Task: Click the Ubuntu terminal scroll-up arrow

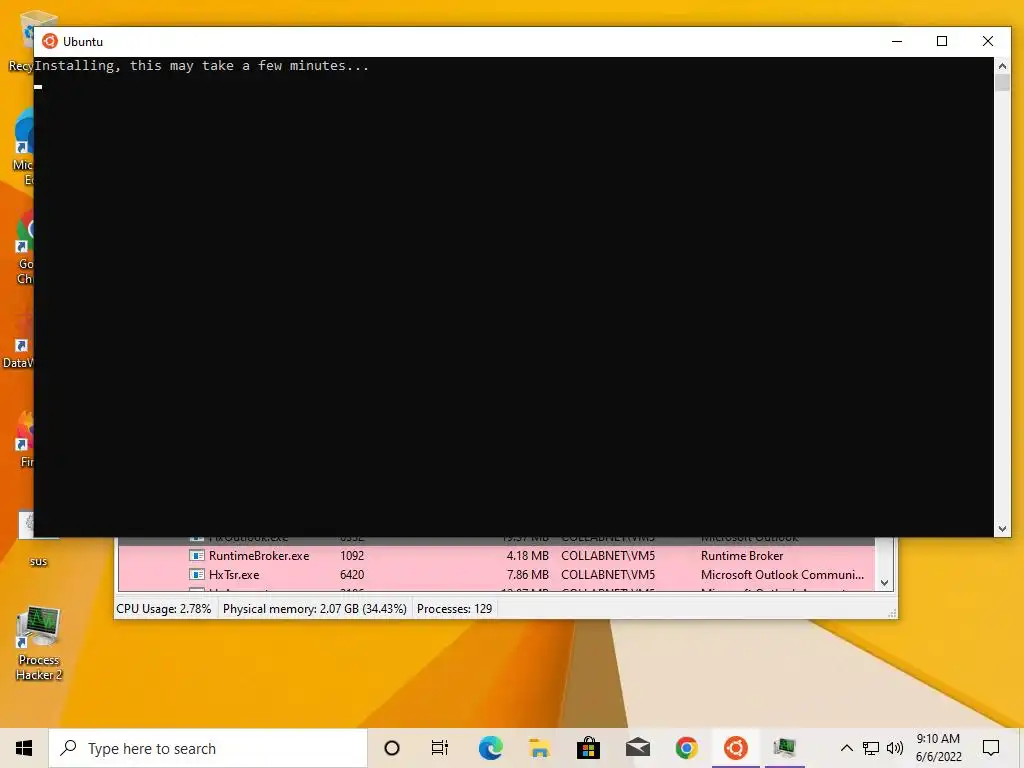Action: 1002,66
